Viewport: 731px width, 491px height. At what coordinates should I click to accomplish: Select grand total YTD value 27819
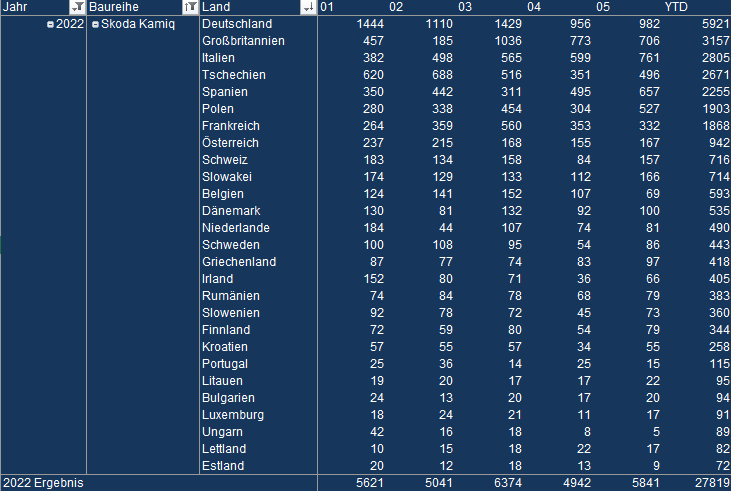[x=712, y=483]
